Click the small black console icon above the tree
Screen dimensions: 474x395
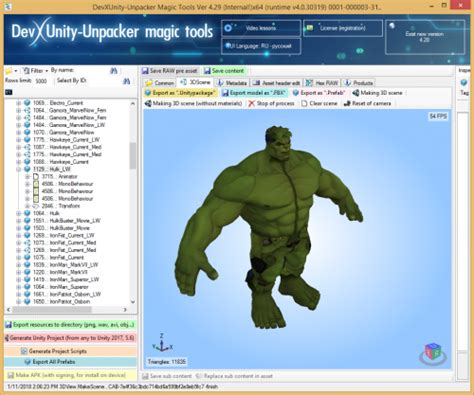click(x=9, y=92)
